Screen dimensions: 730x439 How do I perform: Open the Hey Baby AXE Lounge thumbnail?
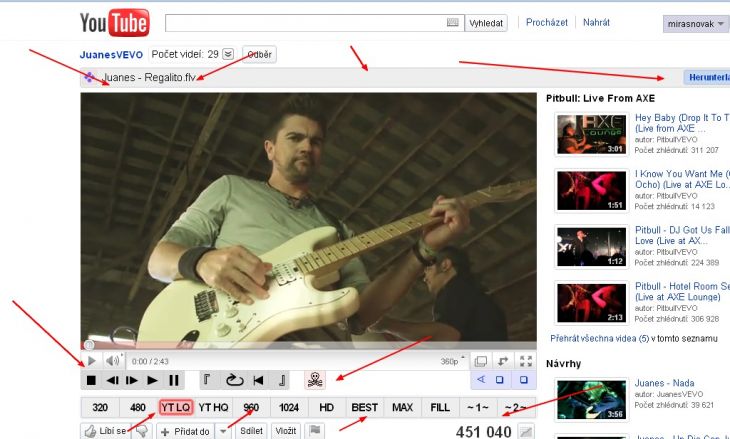click(592, 135)
